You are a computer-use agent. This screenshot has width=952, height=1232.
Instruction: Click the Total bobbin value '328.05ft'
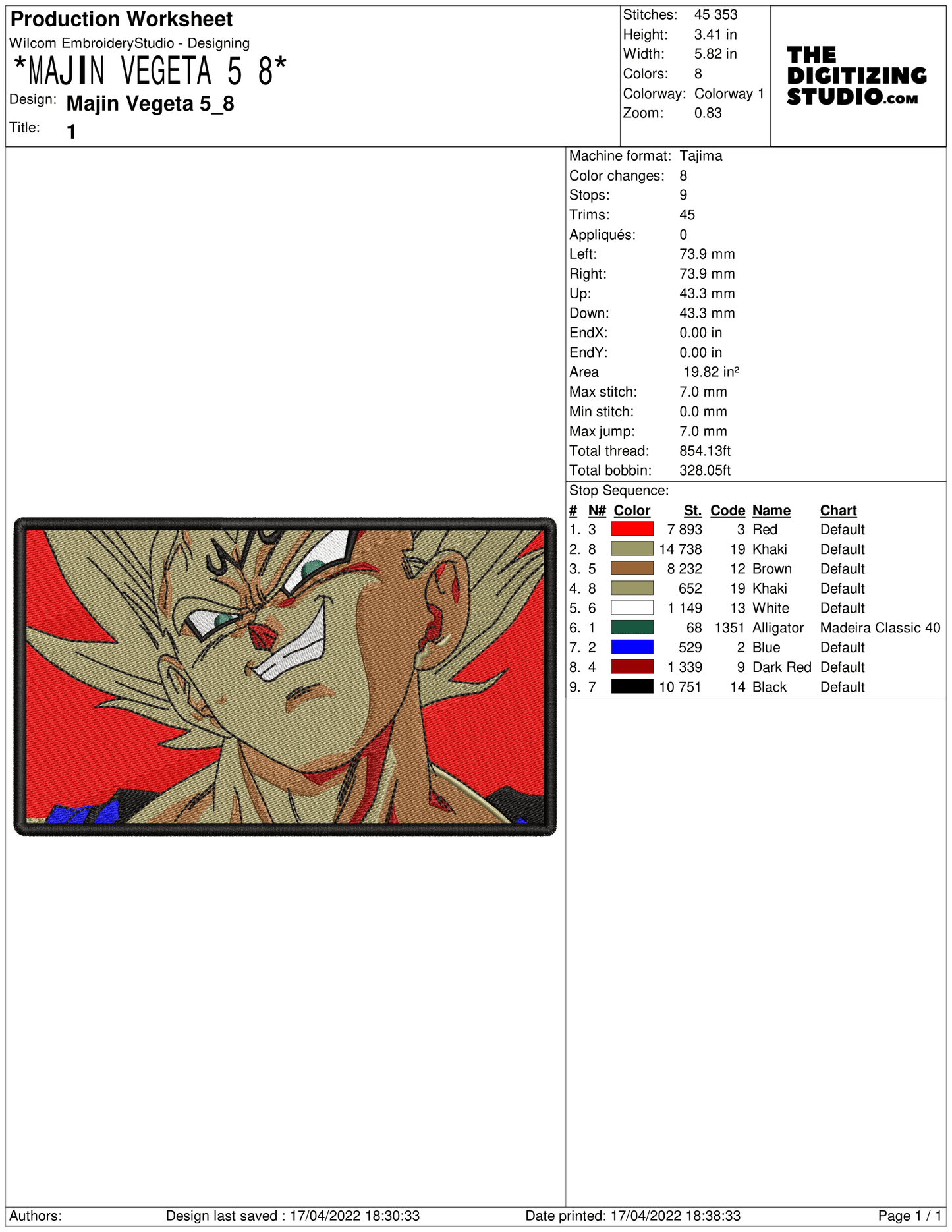pos(705,470)
